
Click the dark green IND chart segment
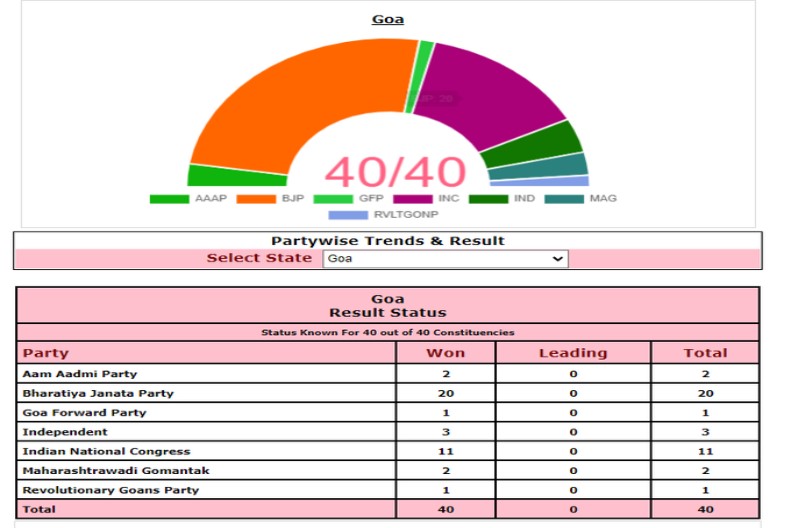tap(535, 146)
